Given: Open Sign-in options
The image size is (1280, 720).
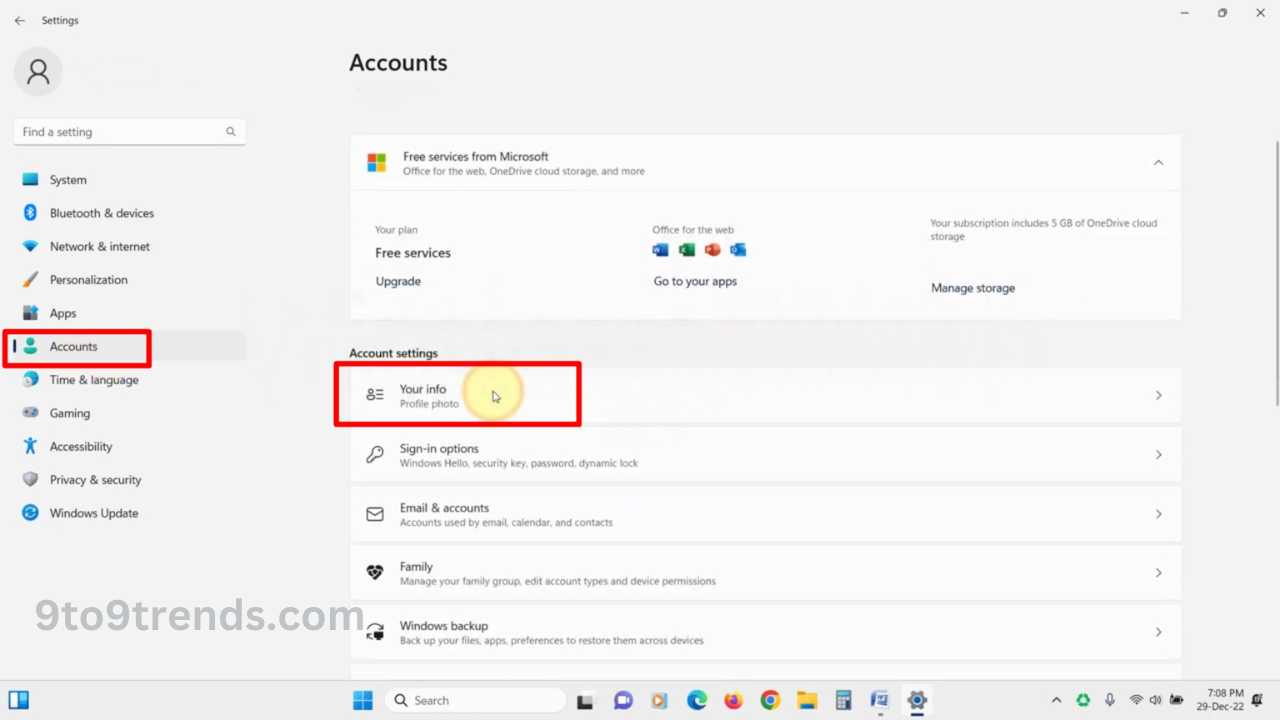Looking at the screenshot, I should click(x=765, y=455).
